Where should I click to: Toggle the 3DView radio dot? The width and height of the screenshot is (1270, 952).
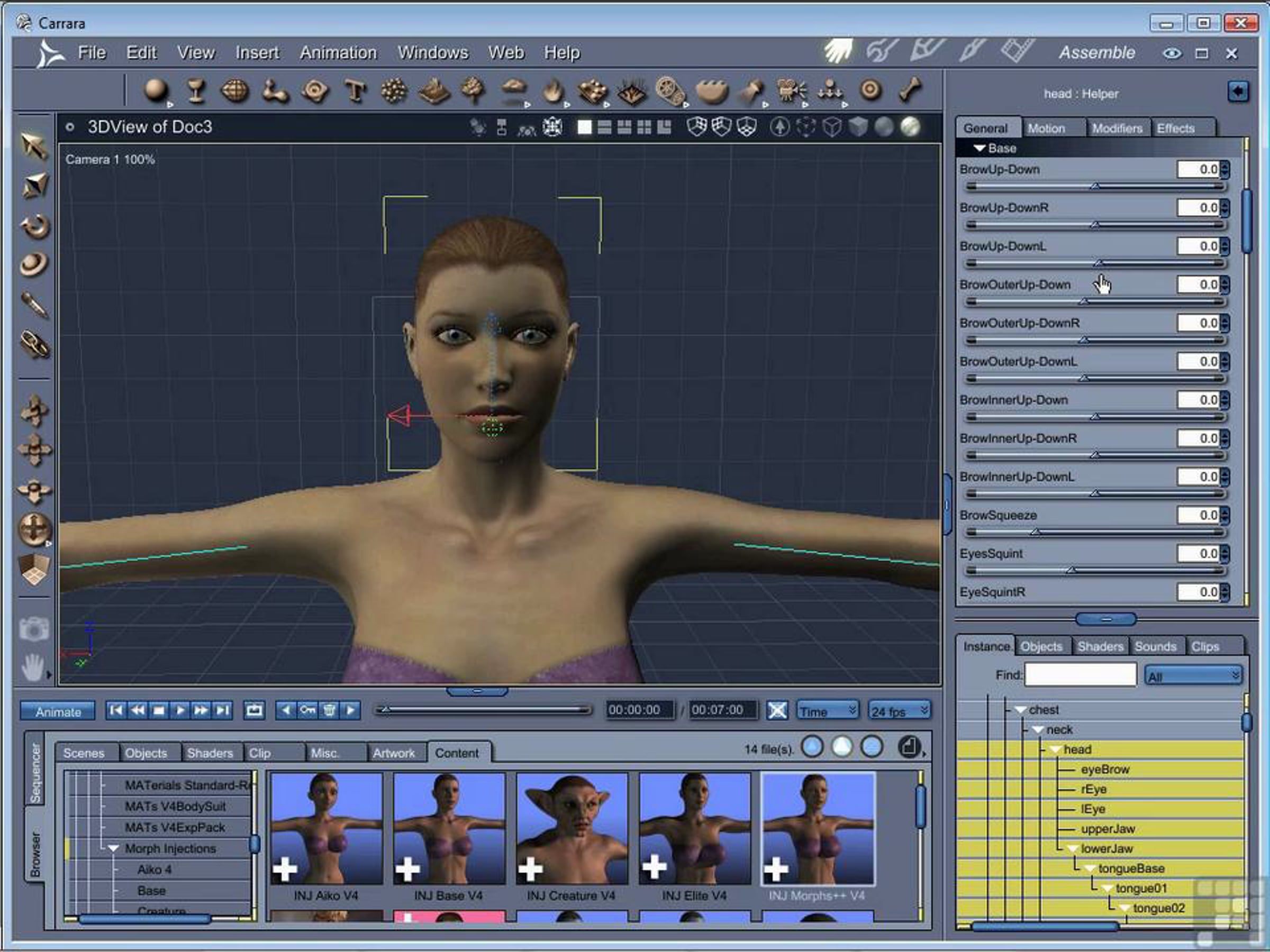69,127
